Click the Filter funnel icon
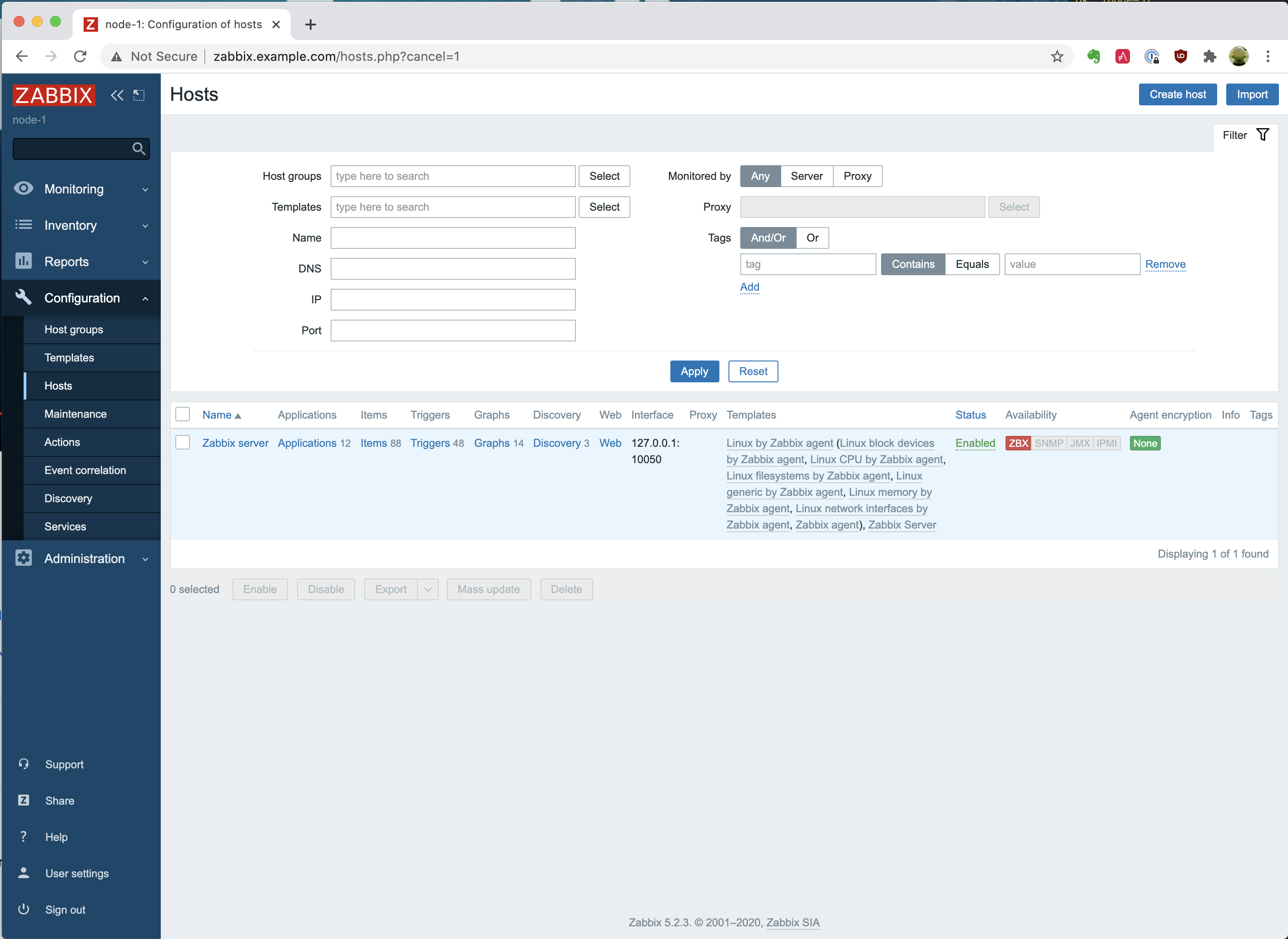1288x939 pixels. [x=1263, y=135]
